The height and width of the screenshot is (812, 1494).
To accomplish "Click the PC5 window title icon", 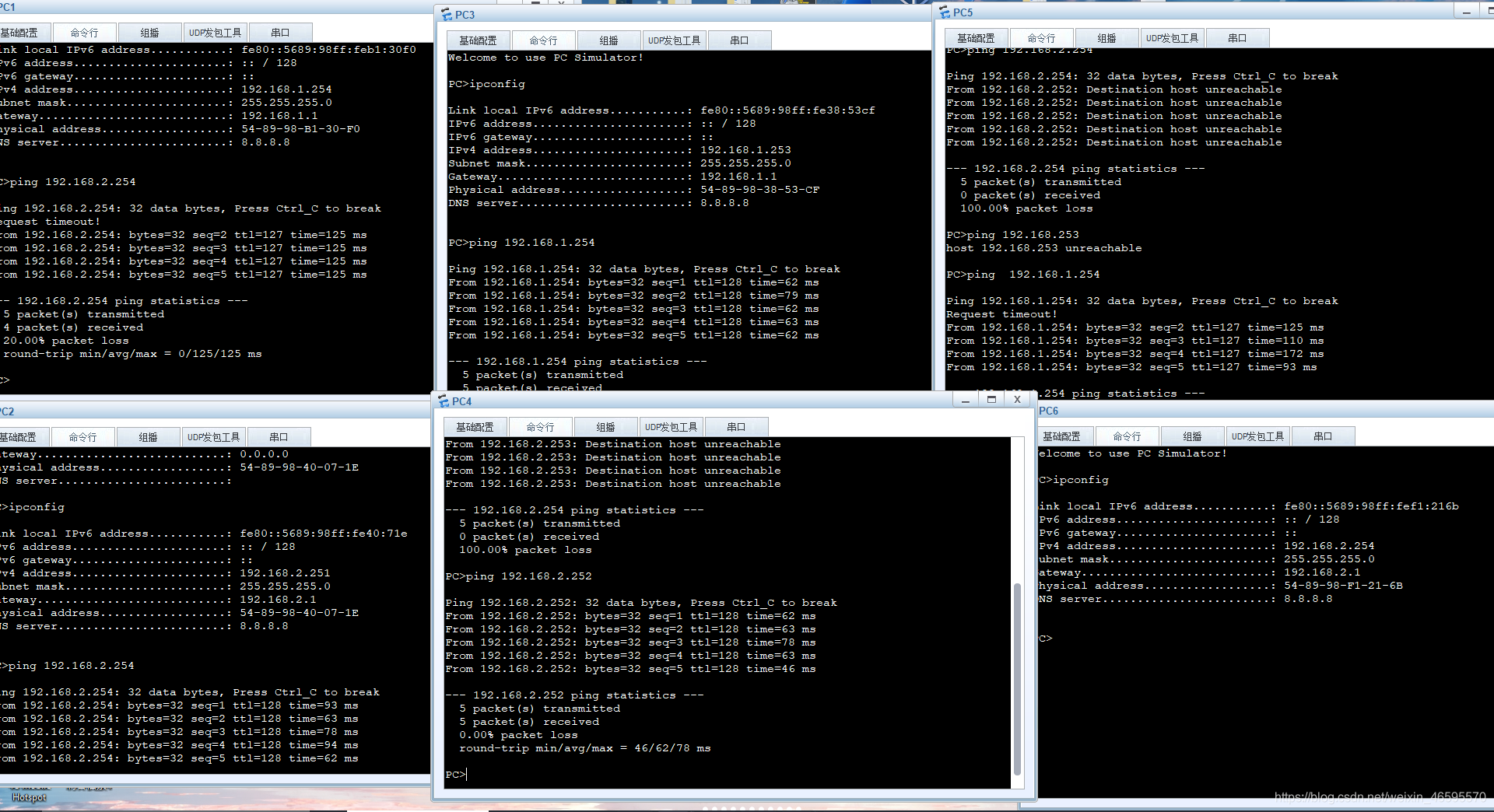I will tap(945, 12).
